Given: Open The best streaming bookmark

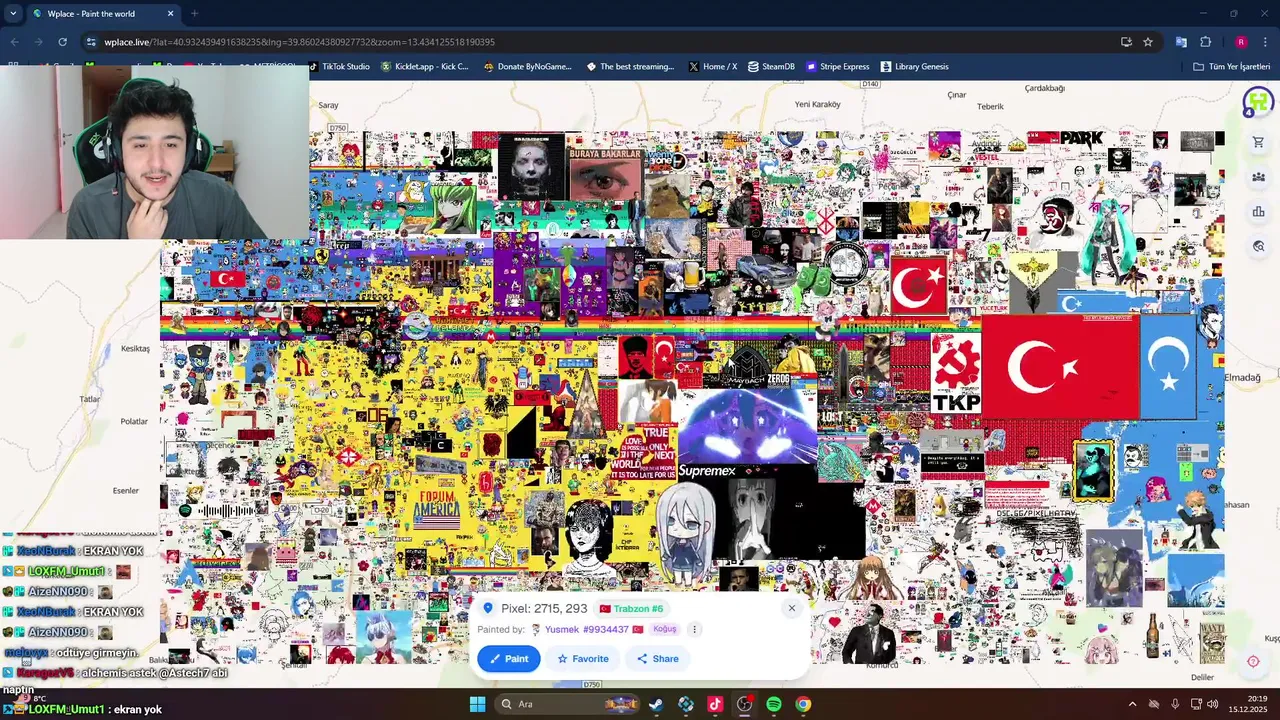Looking at the screenshot, I should 631,67.
